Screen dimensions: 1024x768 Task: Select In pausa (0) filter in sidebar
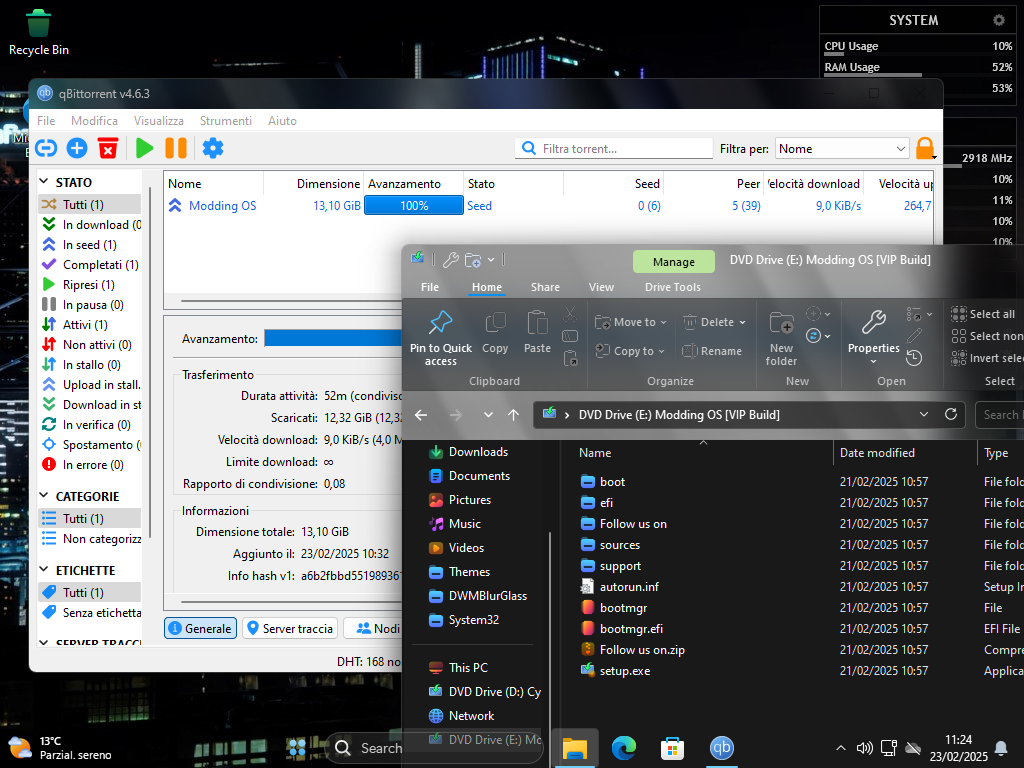click(x=89, y=305)
